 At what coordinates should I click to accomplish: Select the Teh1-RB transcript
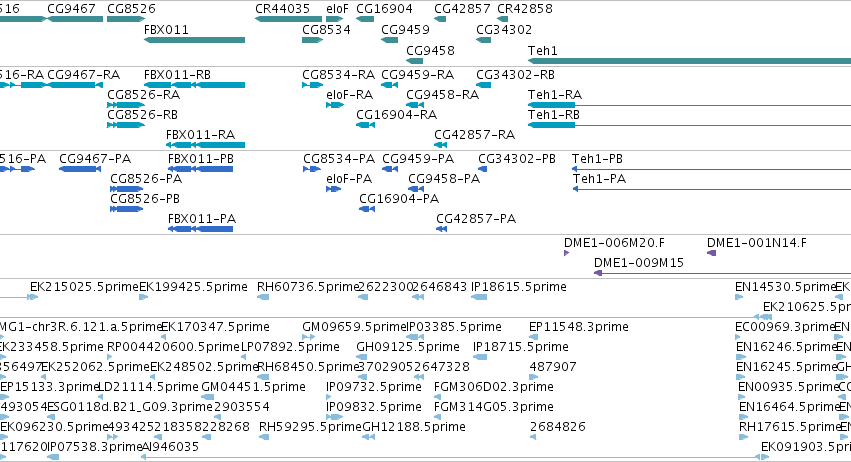click(689, 125)
